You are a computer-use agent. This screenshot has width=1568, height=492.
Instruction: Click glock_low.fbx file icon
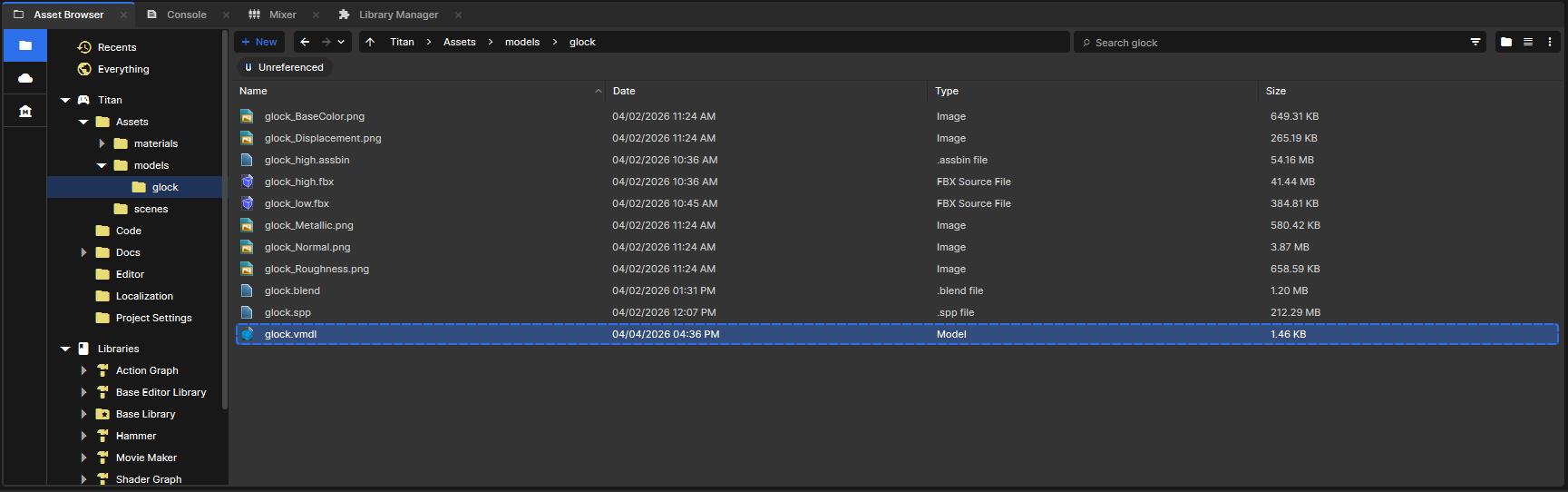click(247, 203)
